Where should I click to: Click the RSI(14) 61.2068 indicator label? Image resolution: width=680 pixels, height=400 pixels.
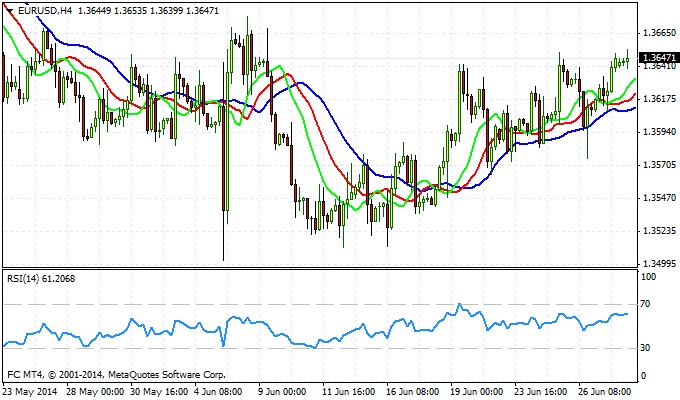[x=41, y=279]
